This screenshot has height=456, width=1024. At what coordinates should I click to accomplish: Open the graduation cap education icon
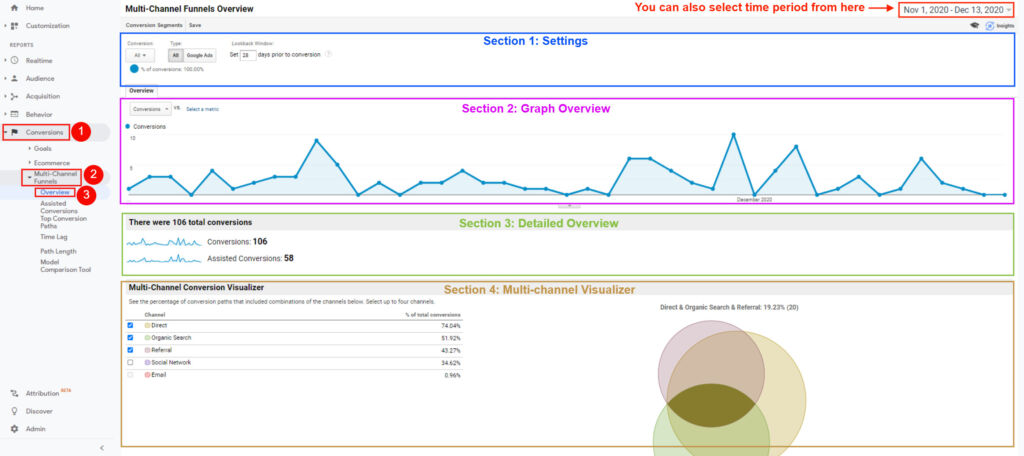point(974,25)
